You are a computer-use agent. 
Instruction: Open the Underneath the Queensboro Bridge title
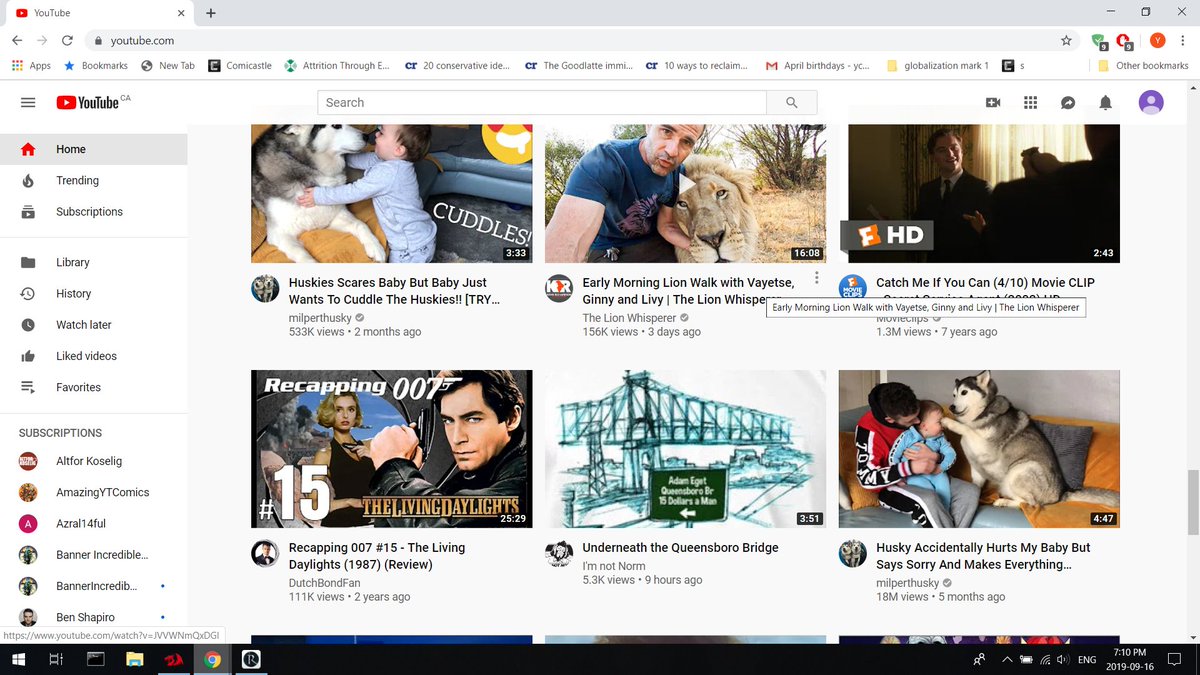click(x=681, y=548)
